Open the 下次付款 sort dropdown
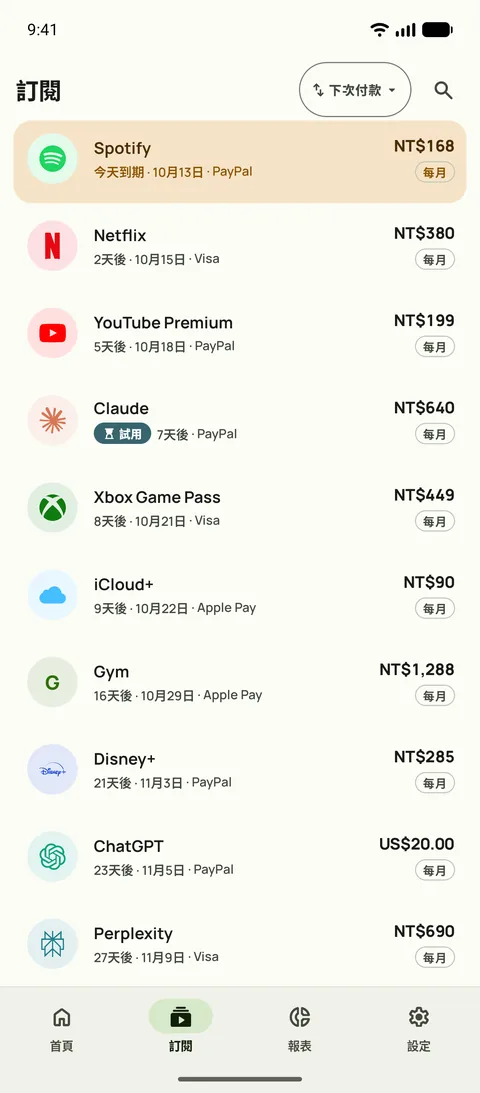 (355, 90)
